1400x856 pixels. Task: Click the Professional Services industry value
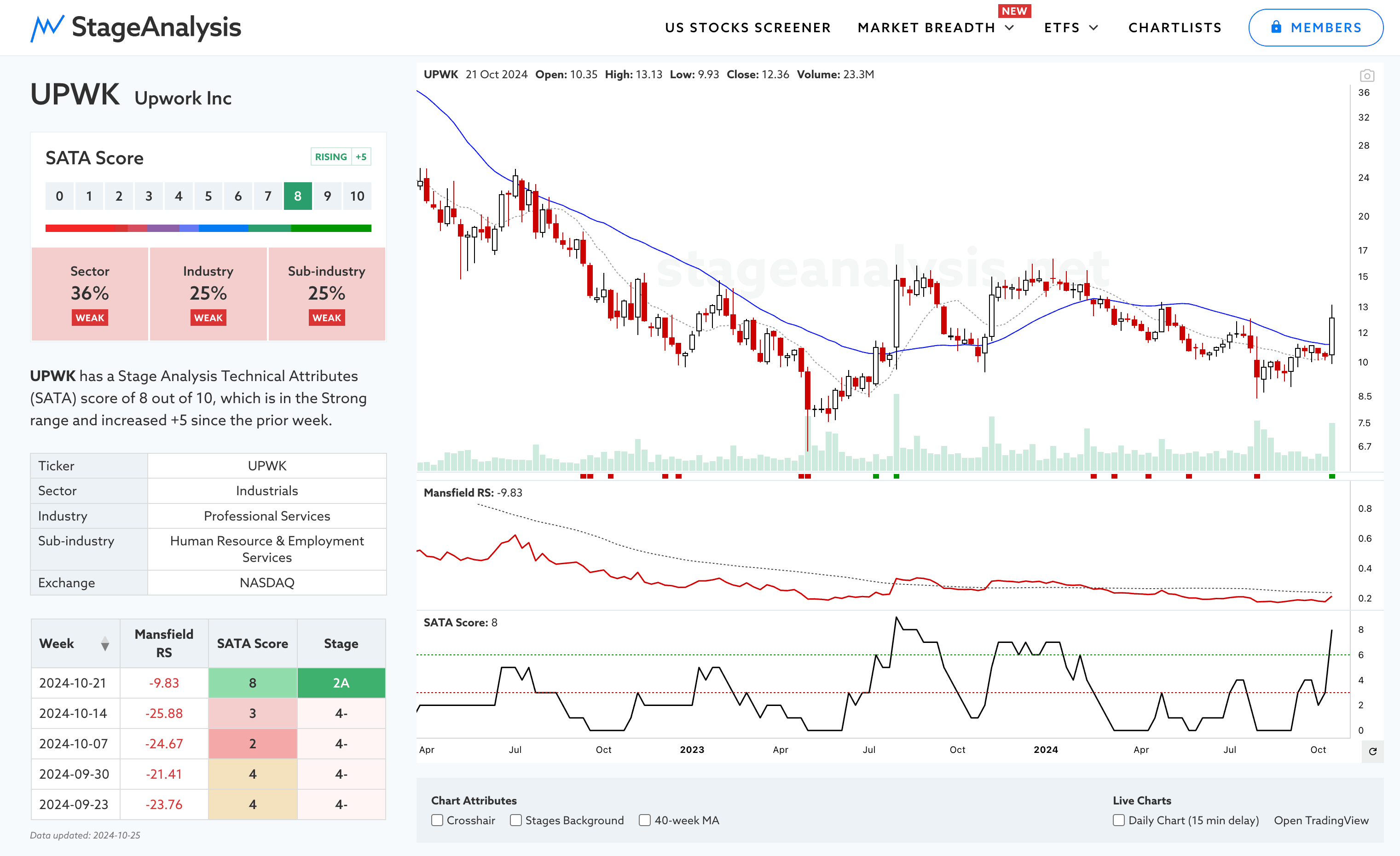pyautogui.click(x=266, y=516)
